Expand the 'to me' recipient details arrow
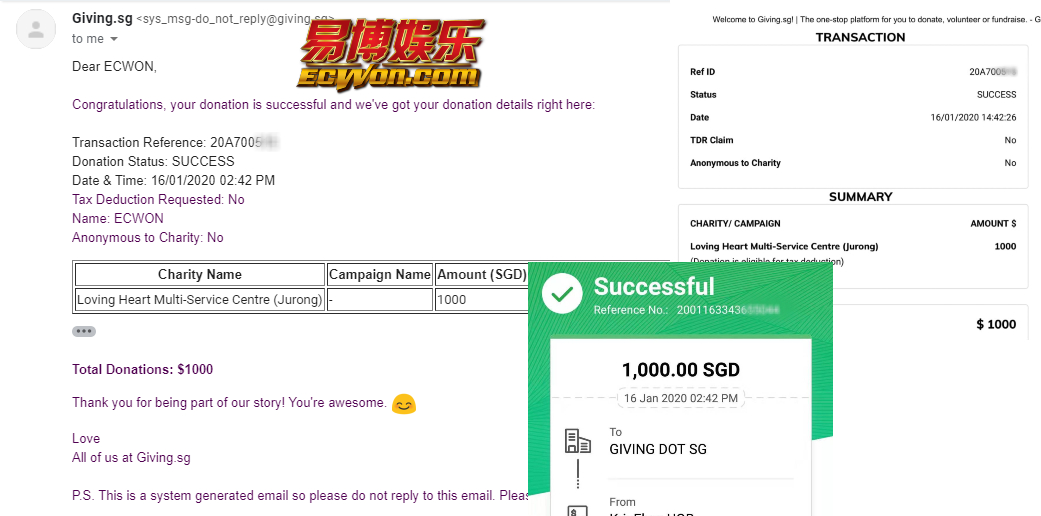Viewport: 1041px width, 516px height. [114, 39]
